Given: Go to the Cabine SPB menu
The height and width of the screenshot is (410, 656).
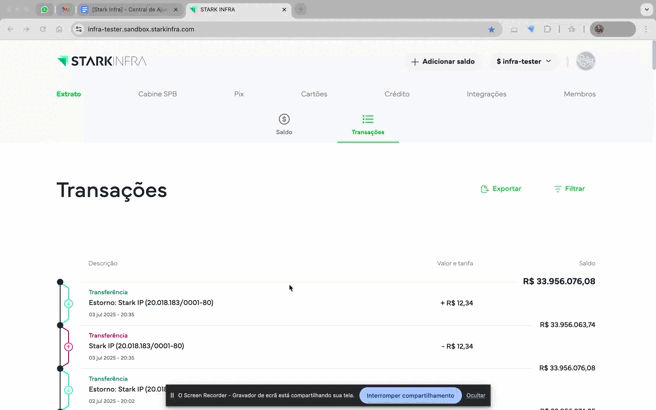Looking at the screenshot, I should pyautogui.click(x=157, y=94).
